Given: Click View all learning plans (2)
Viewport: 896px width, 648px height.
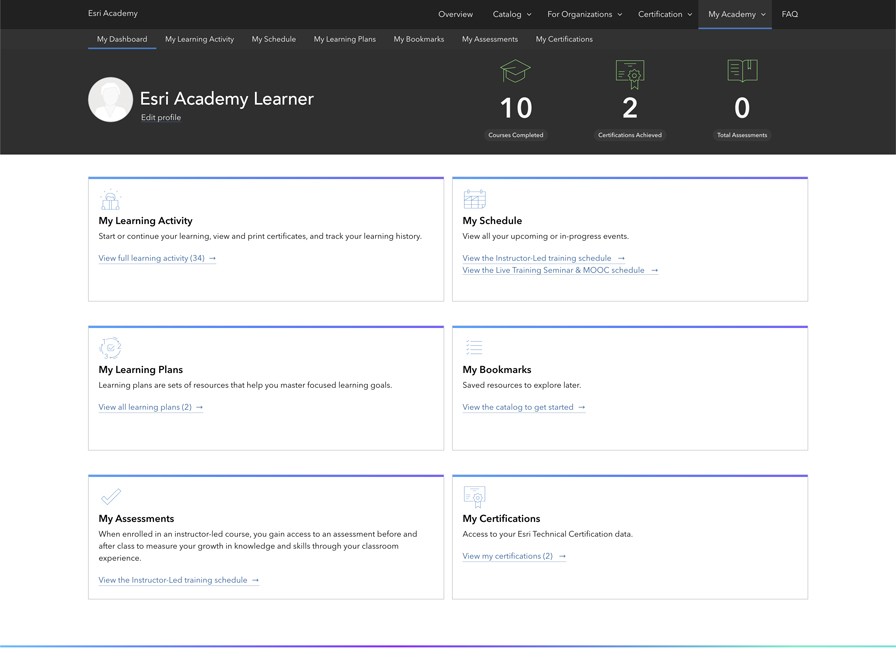Looking at the screenshot, I should point(151,407).
